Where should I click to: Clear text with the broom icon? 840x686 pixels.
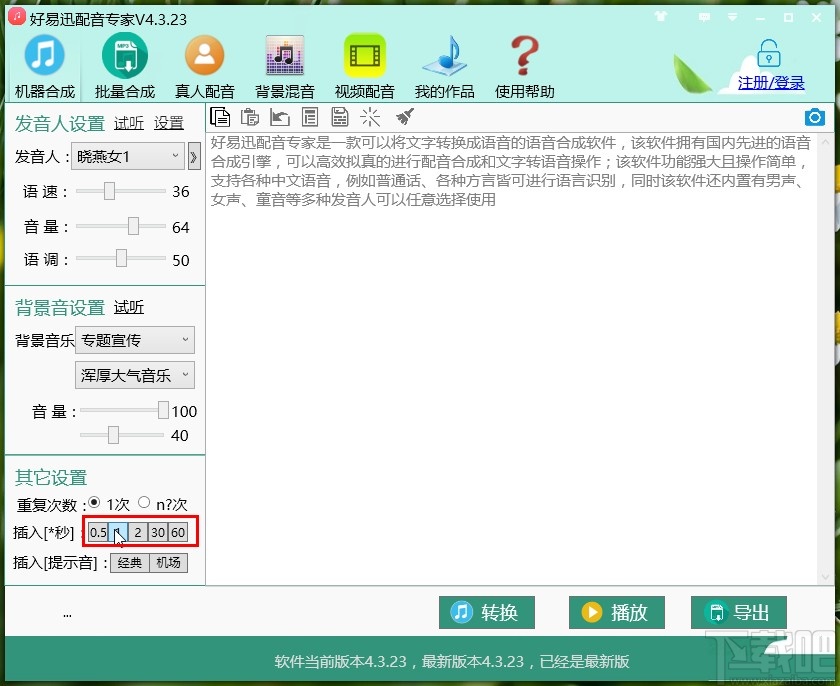(x=405, y=116)
